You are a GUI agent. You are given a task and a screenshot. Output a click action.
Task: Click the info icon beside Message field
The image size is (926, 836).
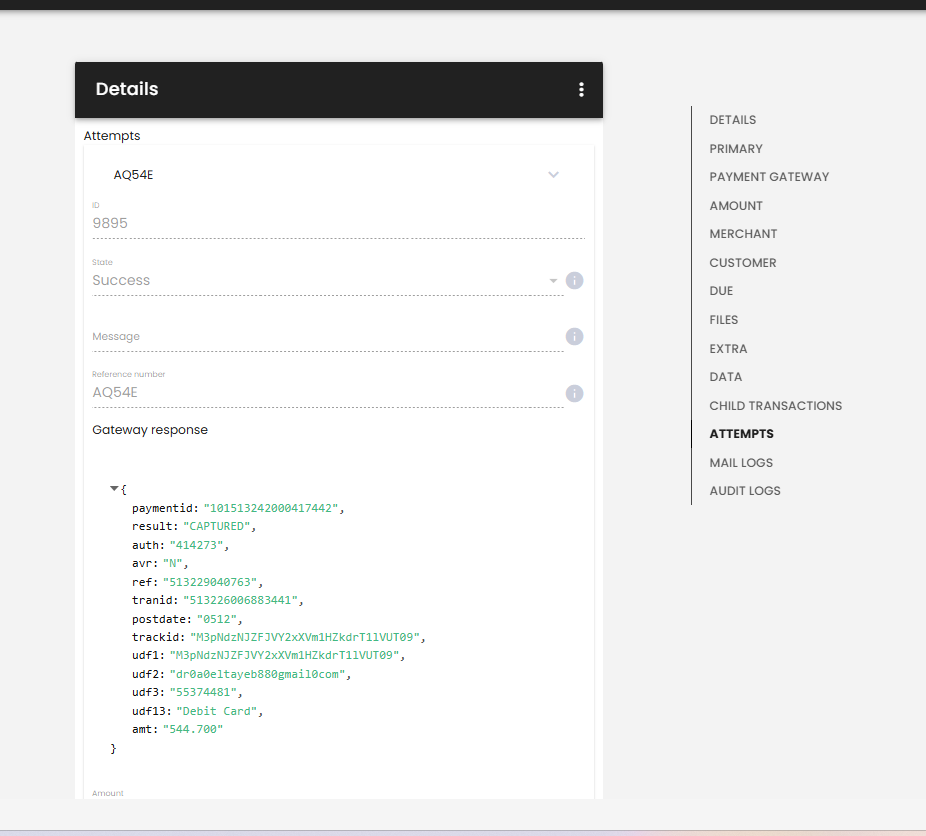coord(574,337)
